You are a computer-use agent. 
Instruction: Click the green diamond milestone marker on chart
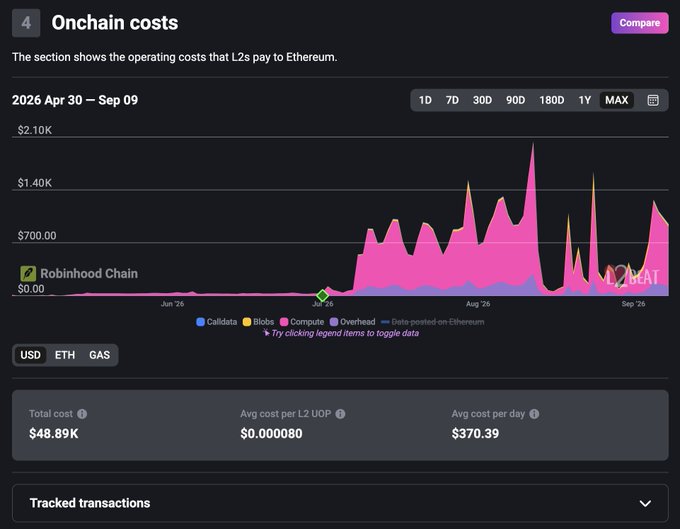(x=322, y=295)
